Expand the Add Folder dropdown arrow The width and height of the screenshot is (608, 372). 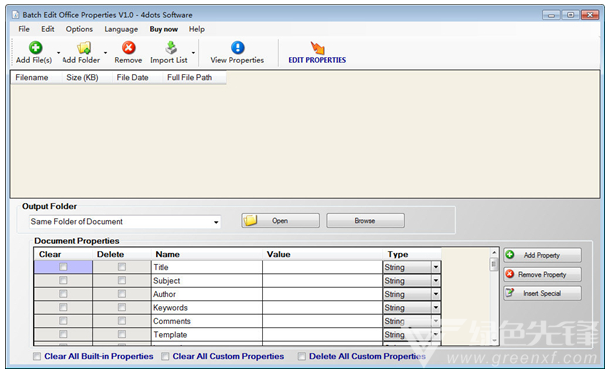point(105,53)
